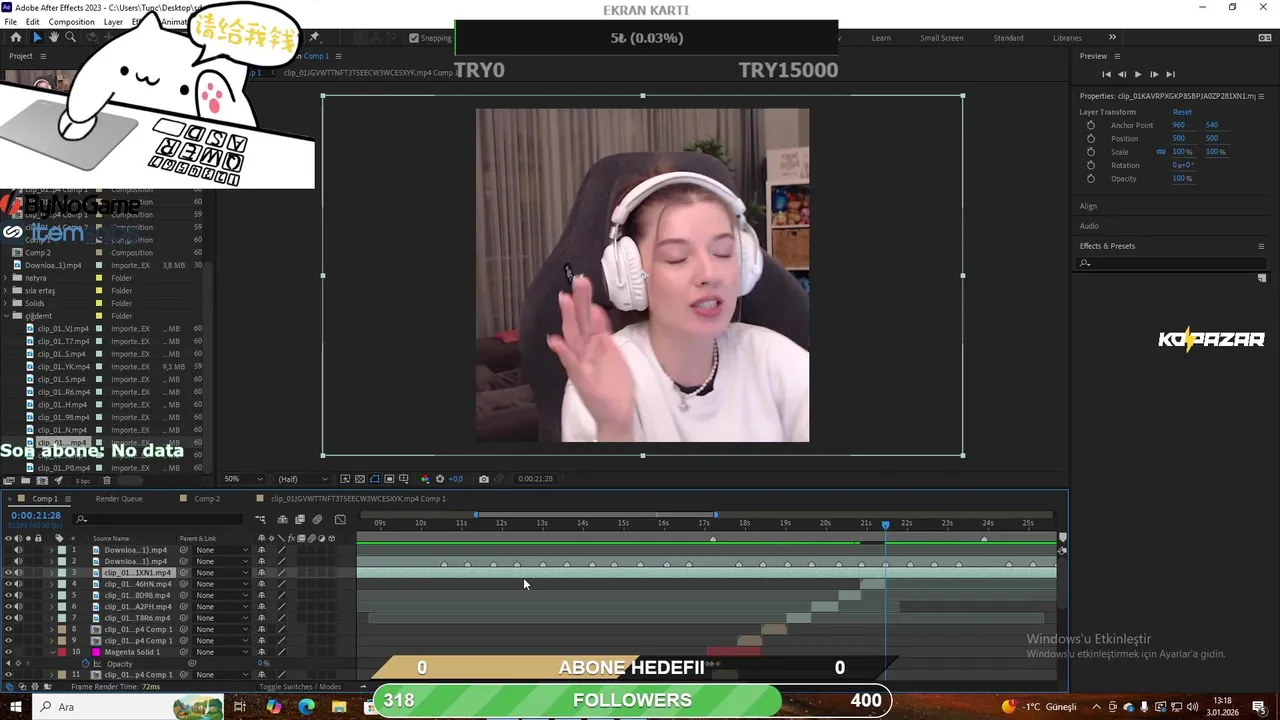Expand the Audio panel
This screenshot has width=1280, height=720.
[1089, 226]
